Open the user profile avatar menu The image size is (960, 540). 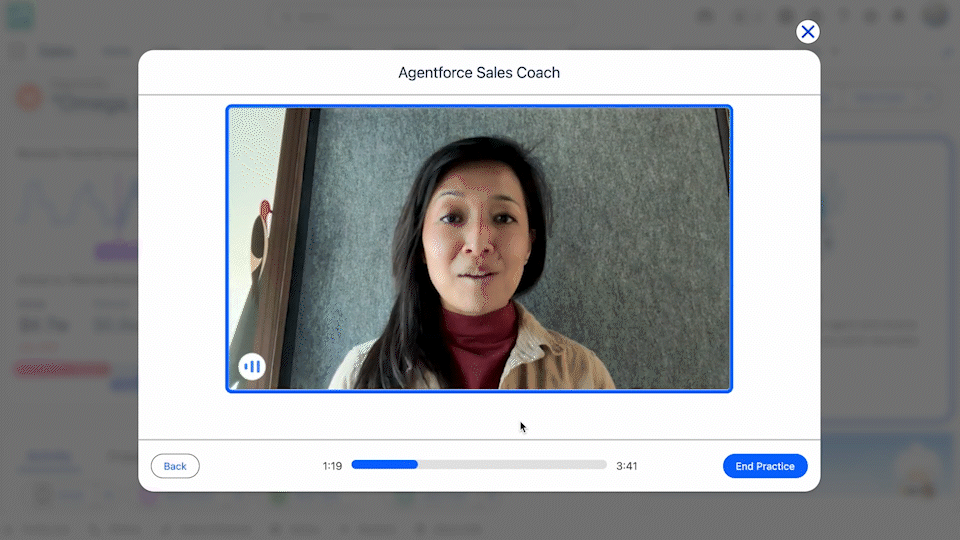click(x=935, y=16)
